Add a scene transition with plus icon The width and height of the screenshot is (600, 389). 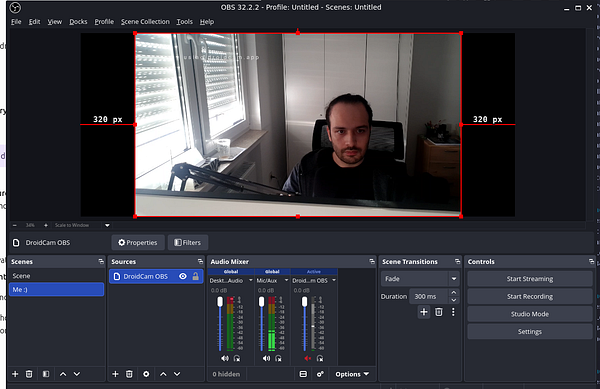pyautogui.click(x=424, y=312)
